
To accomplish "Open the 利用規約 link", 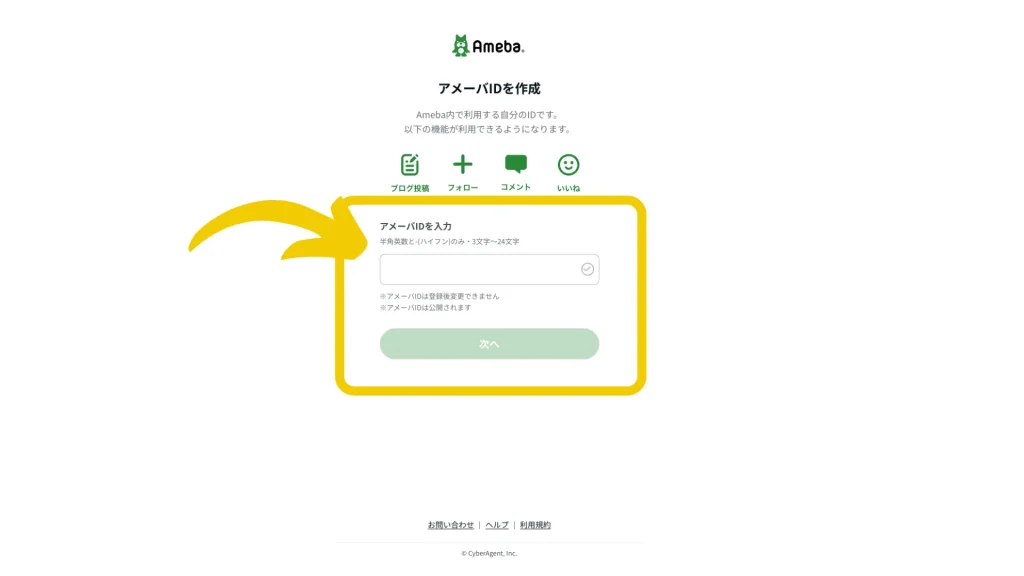I will point(535,525).
